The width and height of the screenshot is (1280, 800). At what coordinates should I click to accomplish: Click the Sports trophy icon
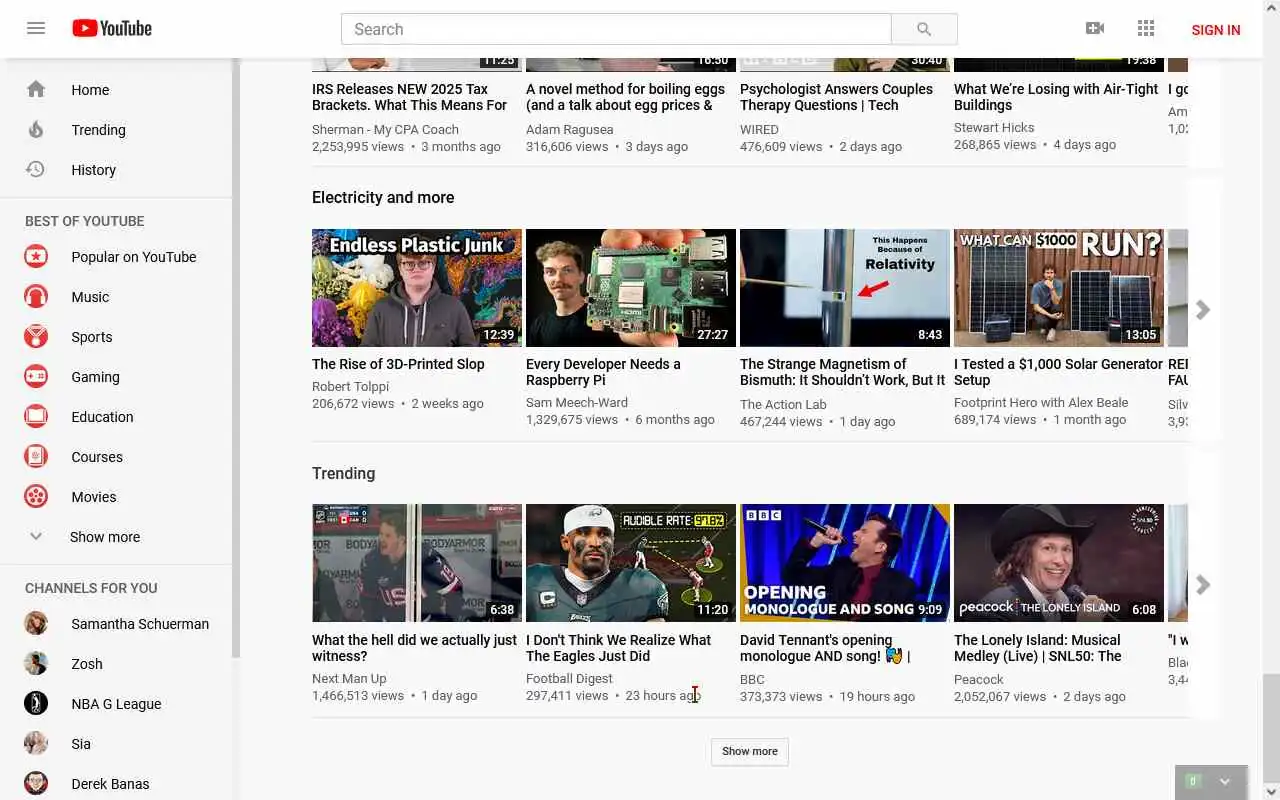tap(36, 337)
